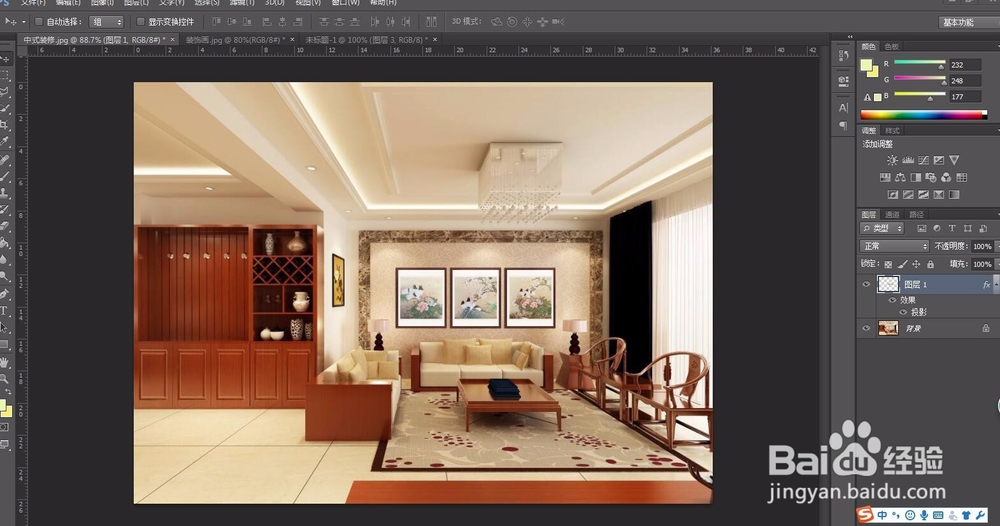The image size is (1000, 526).
Task: Add a Curves adjustment layer
Action: click(923, 161)
